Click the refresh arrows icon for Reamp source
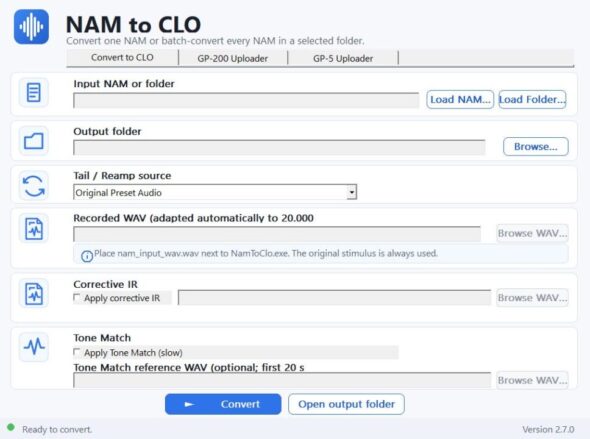The height and width of the screenshot is (439, 590). 33,186
